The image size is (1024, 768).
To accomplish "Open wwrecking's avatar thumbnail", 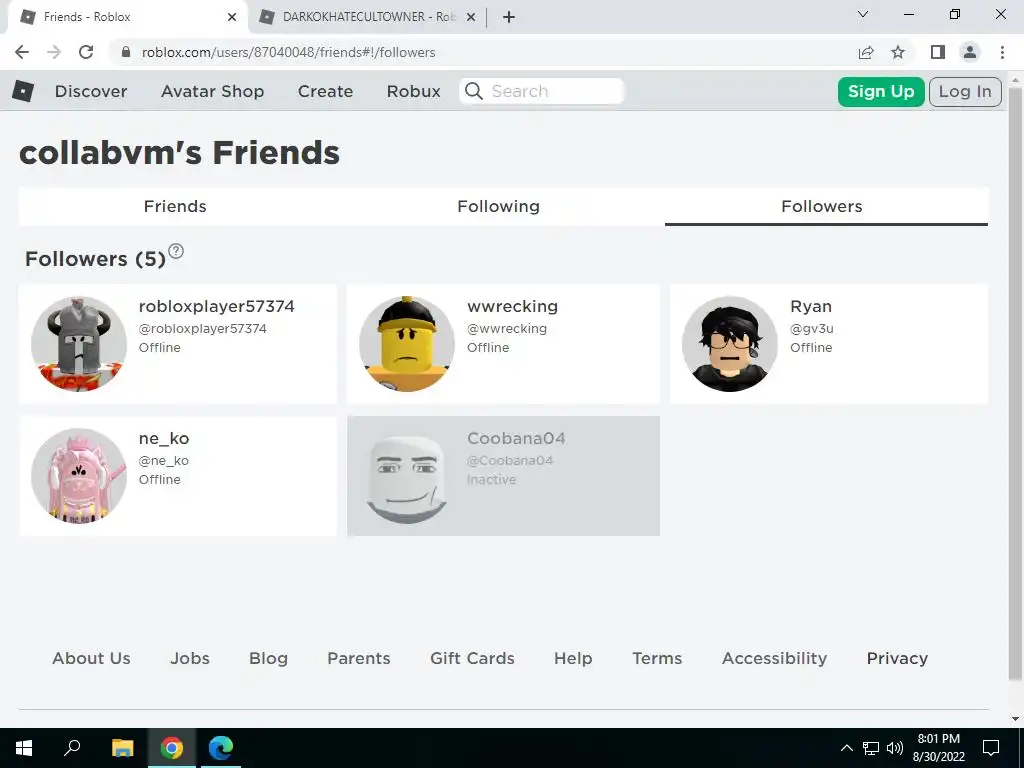I will [407, 344].
